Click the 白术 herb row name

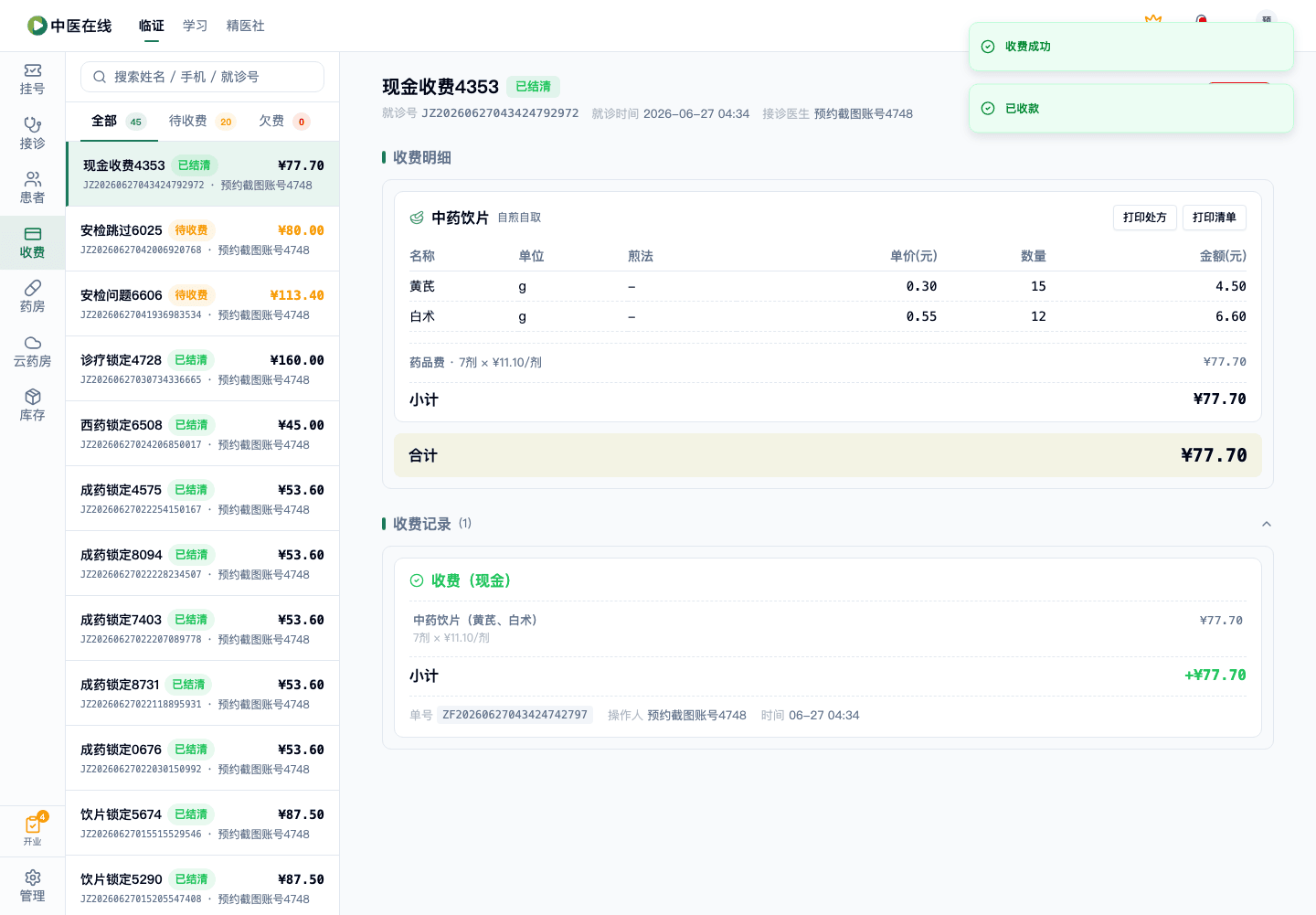422,316
